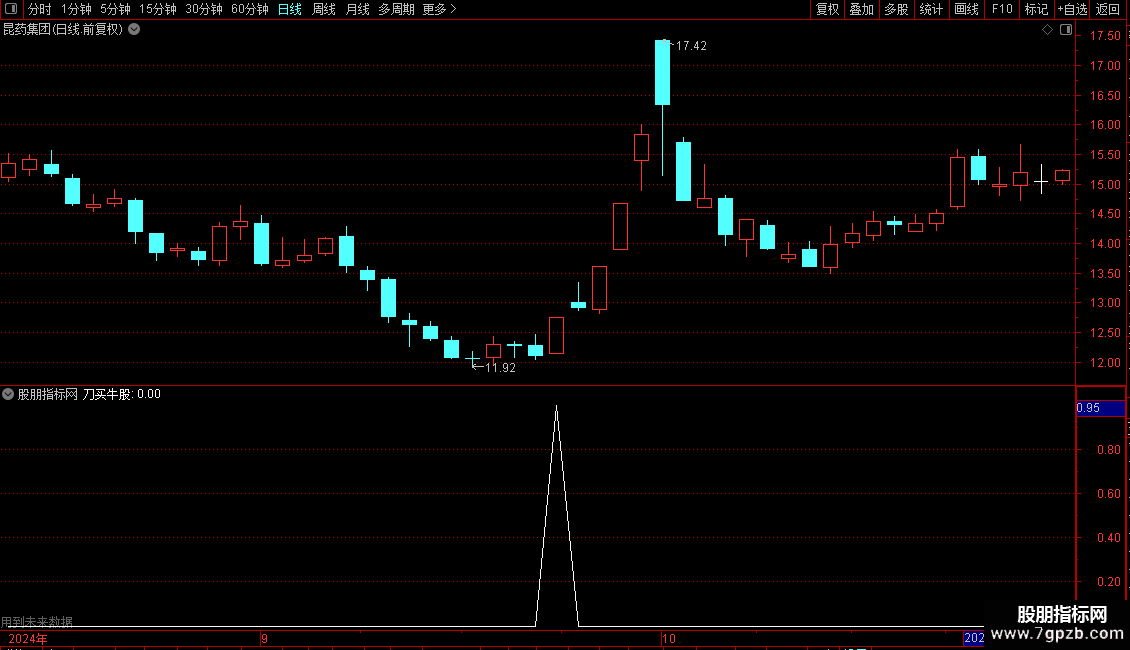Select the 15分钟 period
This screenshot has width=1130, height=650.
(x=158, y=9)
